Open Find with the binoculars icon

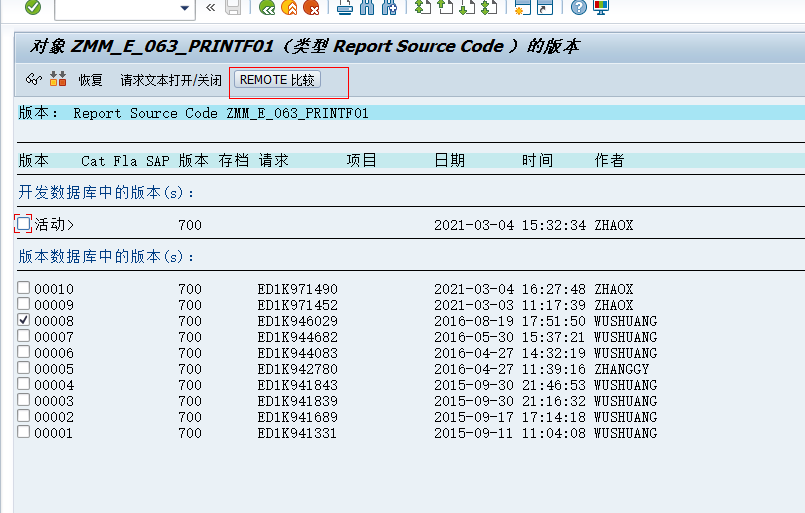[367, 7]
